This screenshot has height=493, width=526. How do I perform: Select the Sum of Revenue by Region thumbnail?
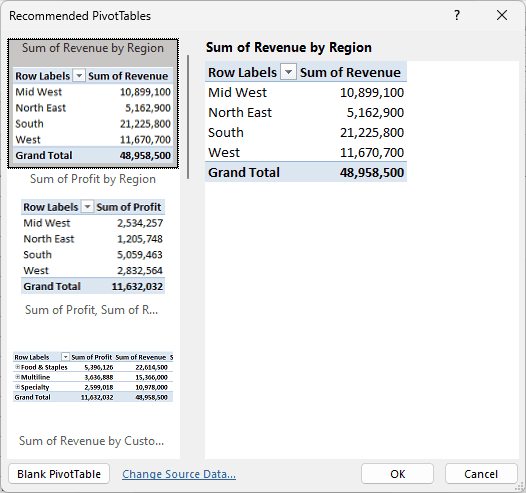[93, 103]
